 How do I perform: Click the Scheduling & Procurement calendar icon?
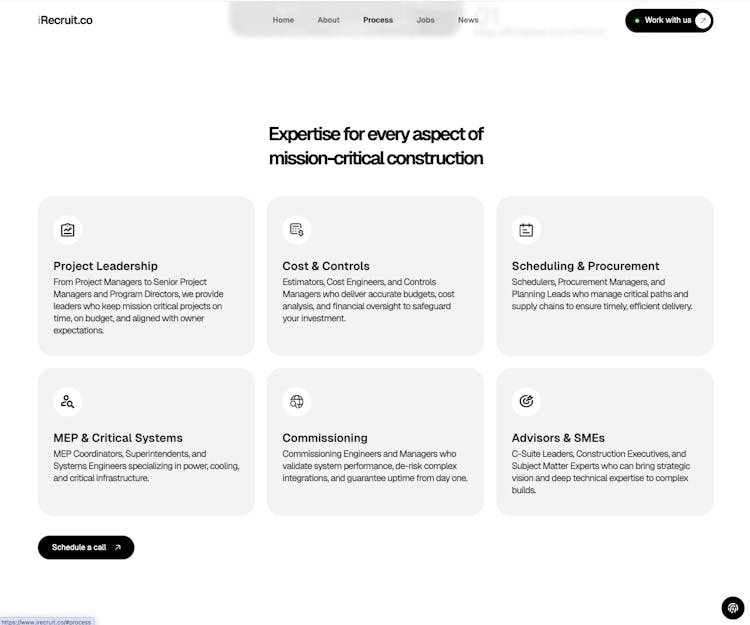(x=526, y=230)
